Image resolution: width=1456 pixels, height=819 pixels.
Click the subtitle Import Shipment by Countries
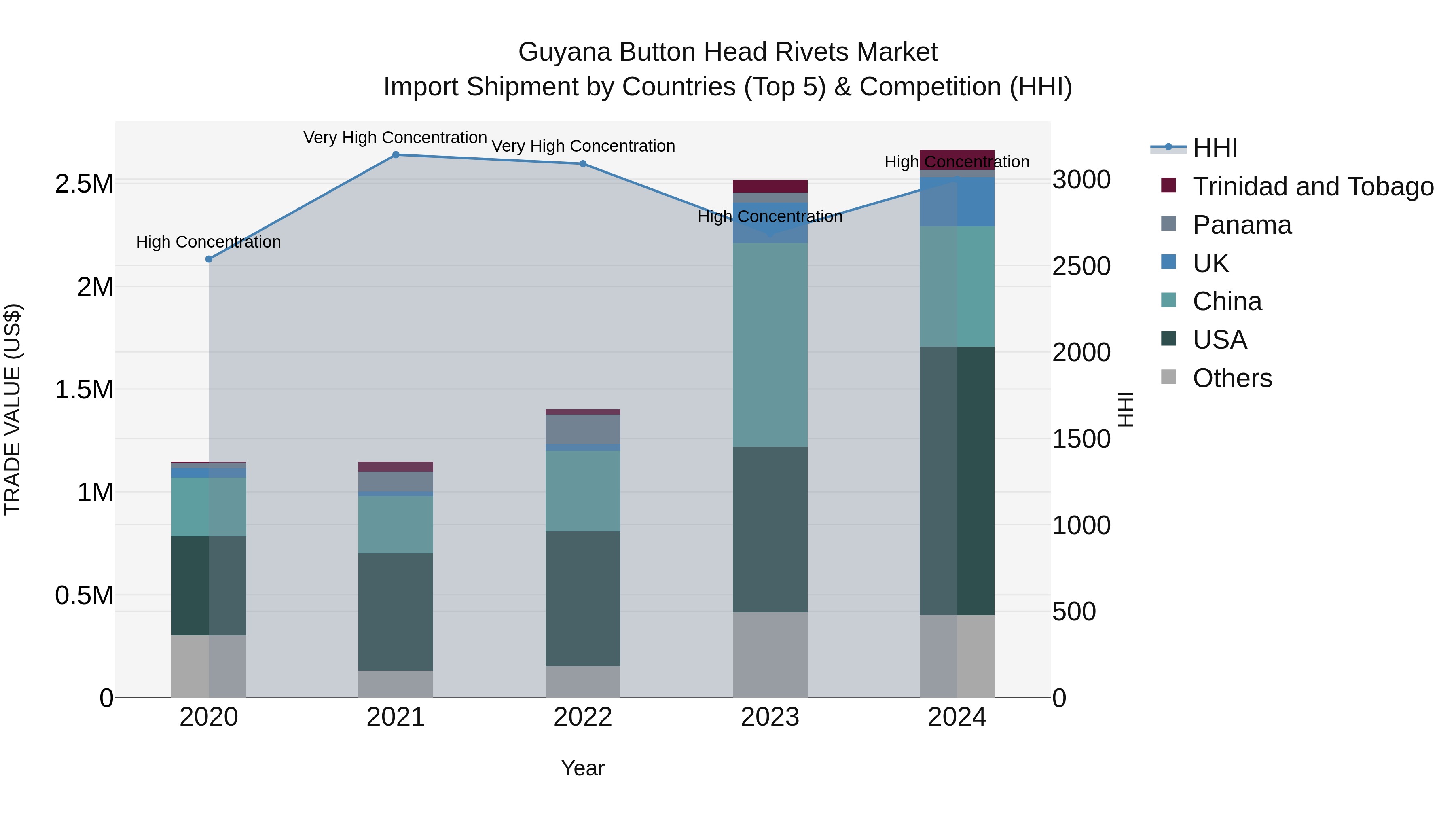coord(728,87)
